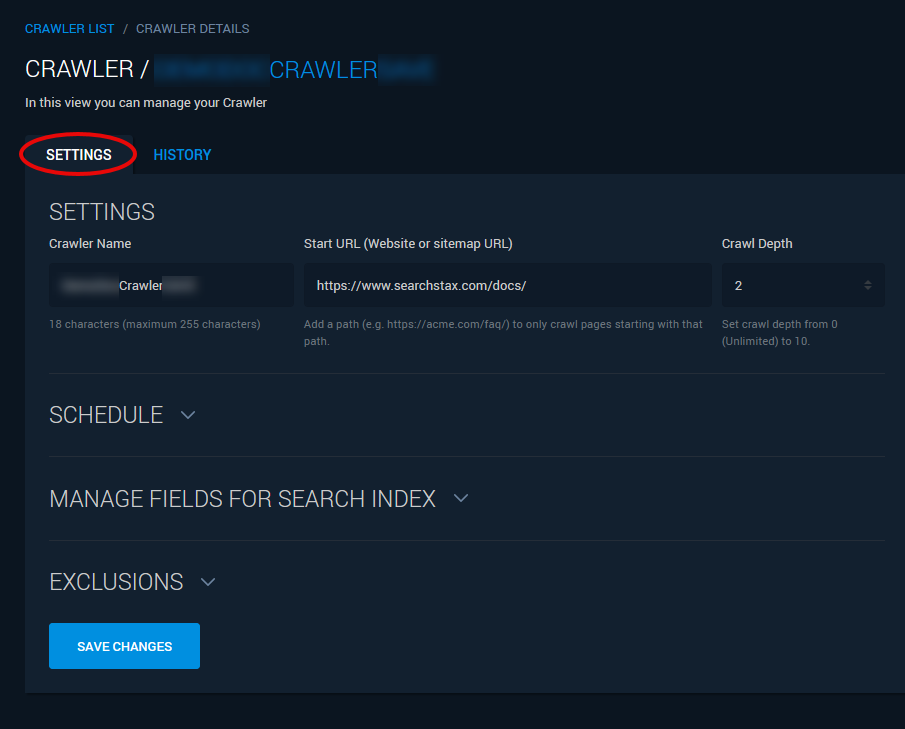This screenshot has height=729, width=905.
Task: Click the Crawler Name label
Action: [90, 244]
